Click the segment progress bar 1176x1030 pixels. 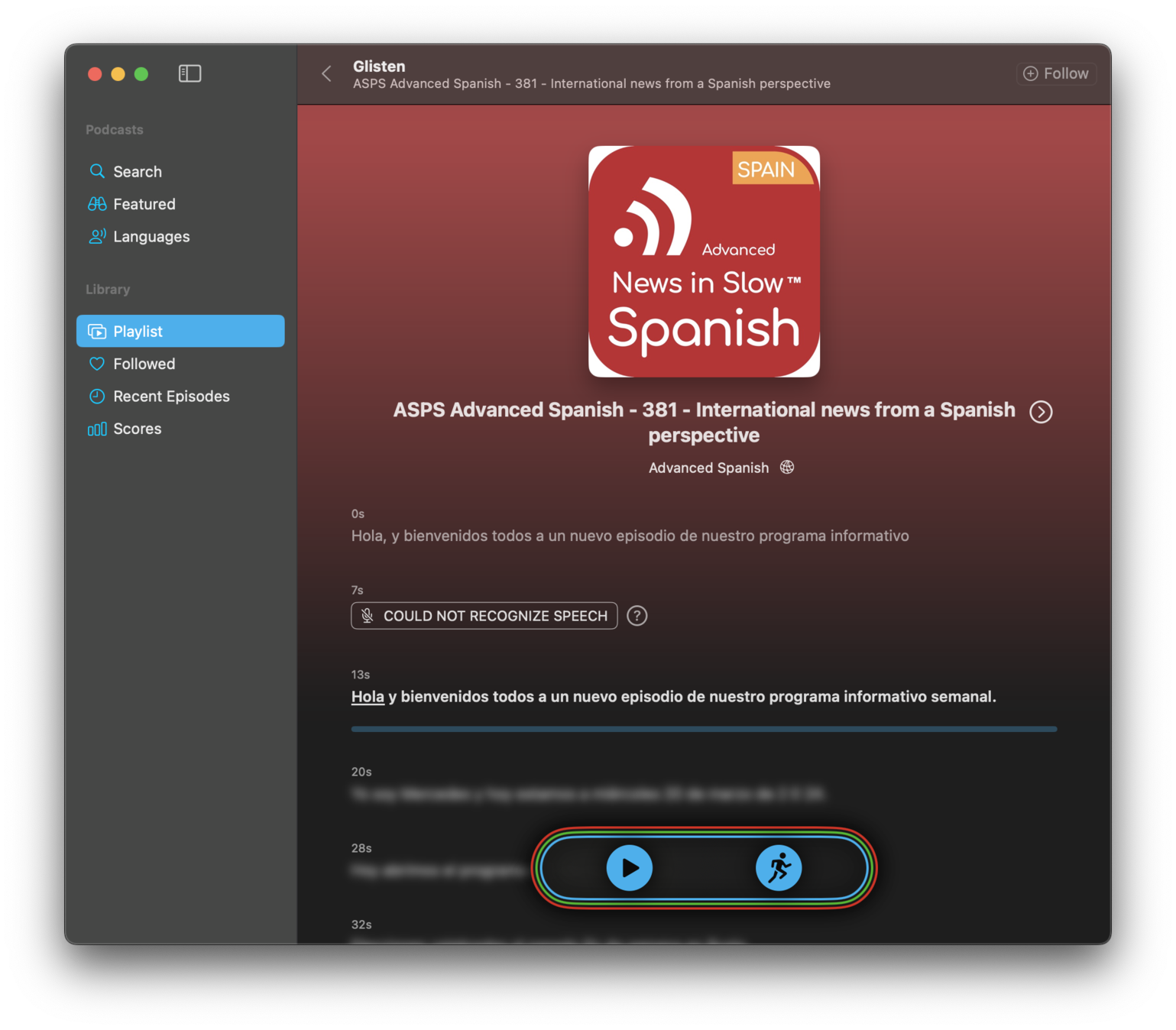704,729
